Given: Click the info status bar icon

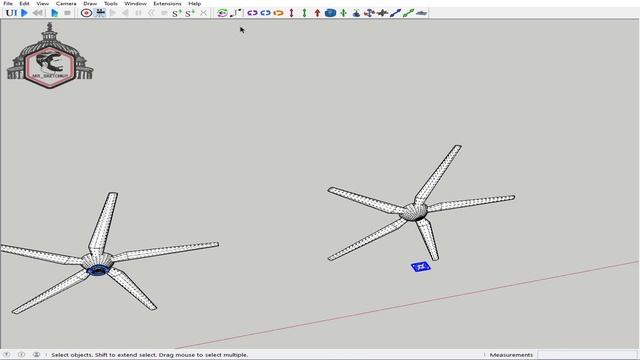Looking at the screenshot, I should (21, 355).
